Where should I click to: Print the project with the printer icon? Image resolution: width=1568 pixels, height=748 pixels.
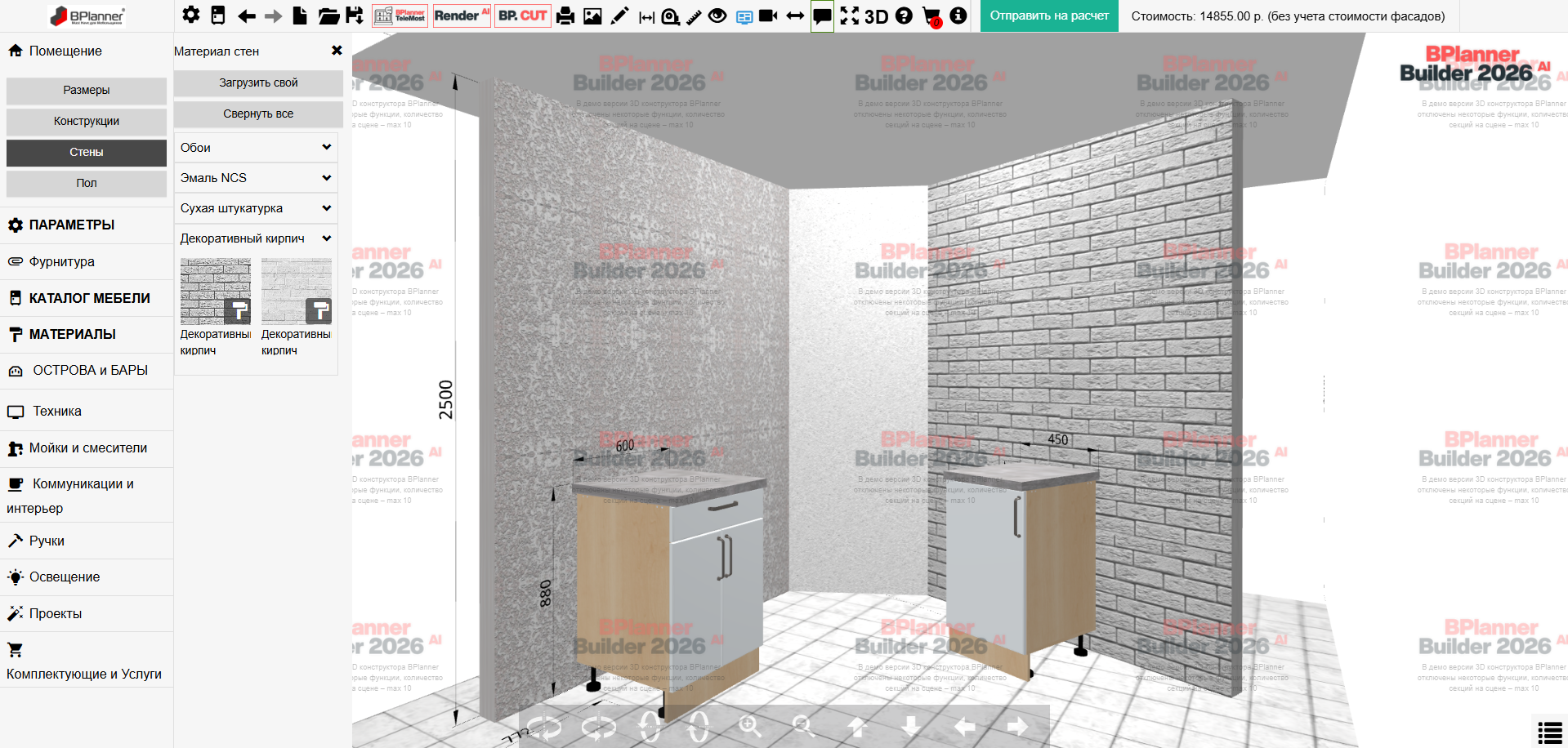pos(565,16)
